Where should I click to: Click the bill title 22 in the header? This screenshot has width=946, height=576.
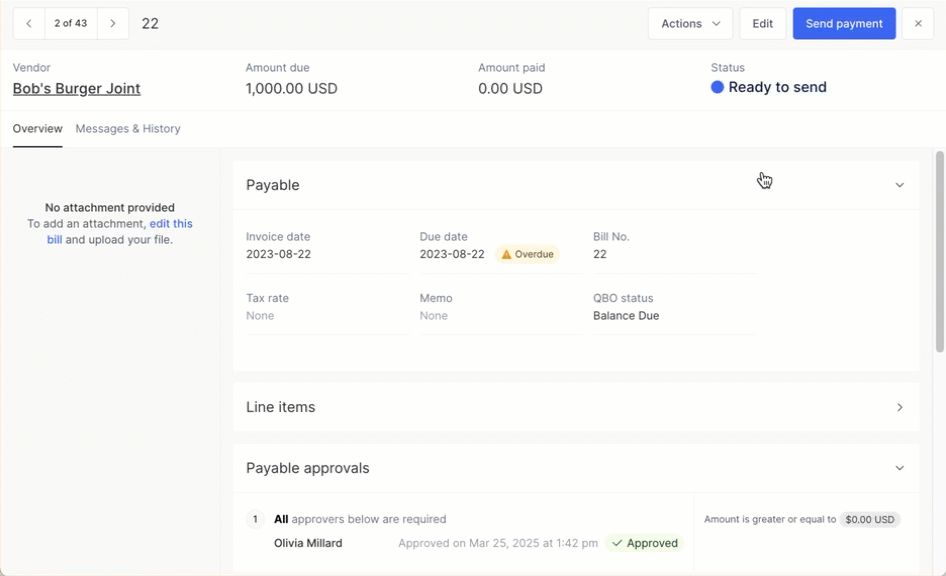[x=150, y=24]
